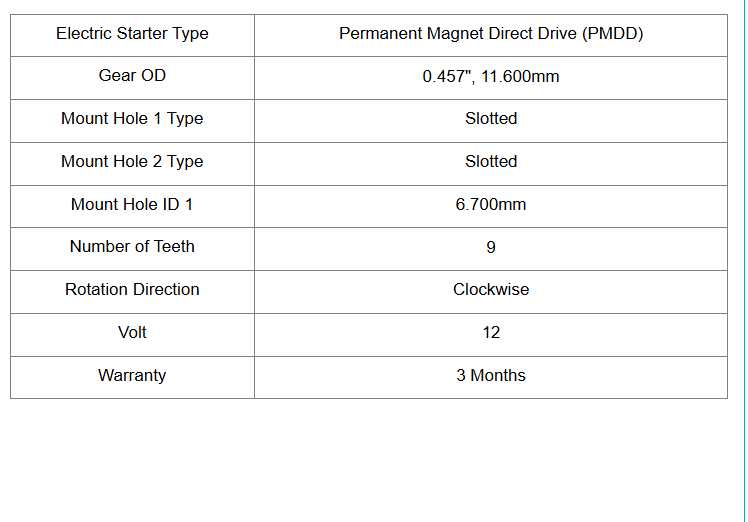
Task: Click the Mount Hole 1 Type label
Action: pyautogui.click(x=132, y=119)
